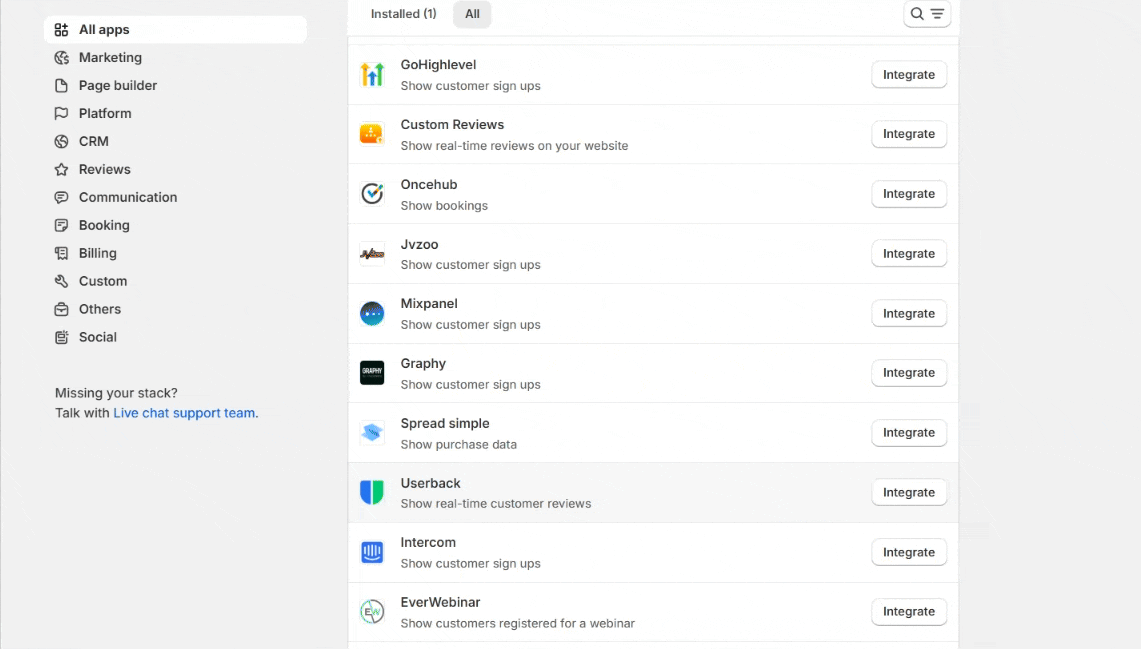The image size is (1141, 649).
Task: Click the Oncehub checkmark logo
Action: pyautogui.click(x=372, y=194)
